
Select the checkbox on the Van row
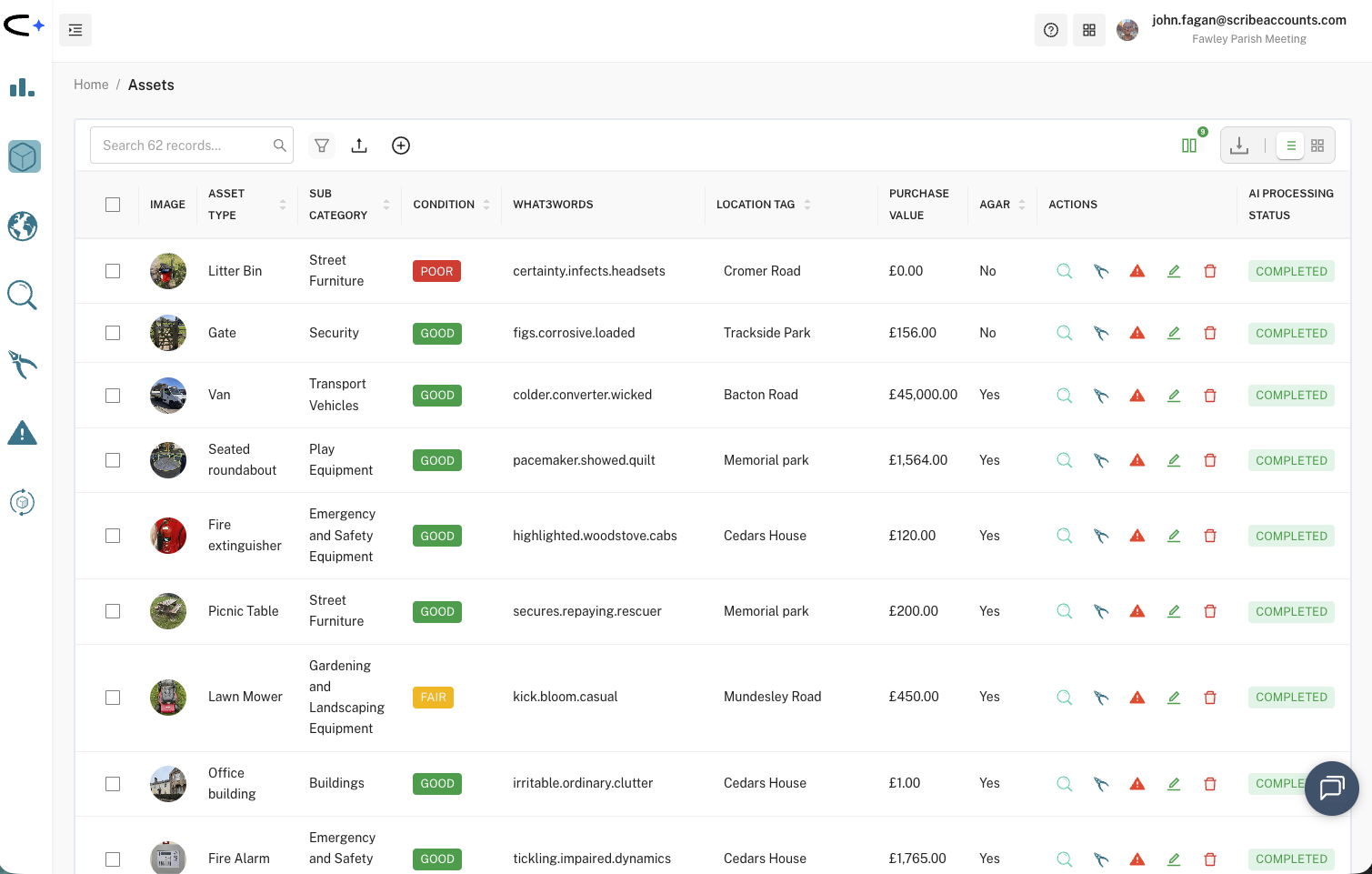click(113, 395)
